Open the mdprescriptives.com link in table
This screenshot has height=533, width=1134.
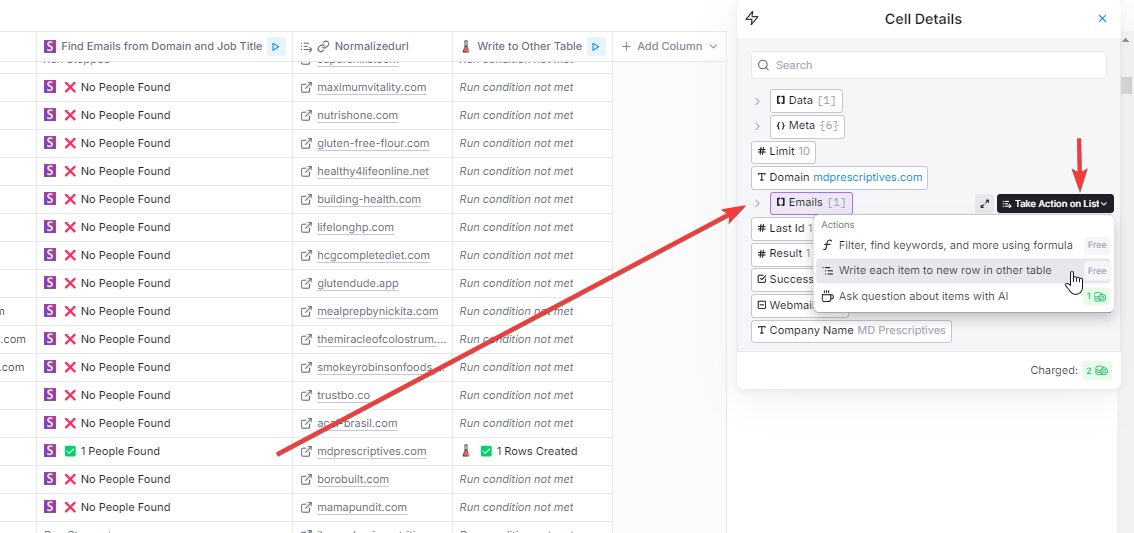(371, 451)
